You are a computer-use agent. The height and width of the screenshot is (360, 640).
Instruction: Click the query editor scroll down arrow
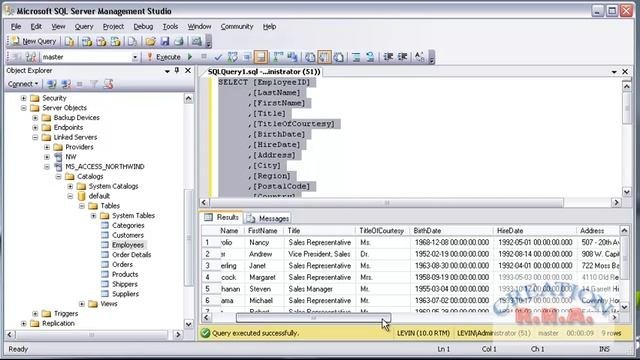pyautogui.click(x=627, y=192)
